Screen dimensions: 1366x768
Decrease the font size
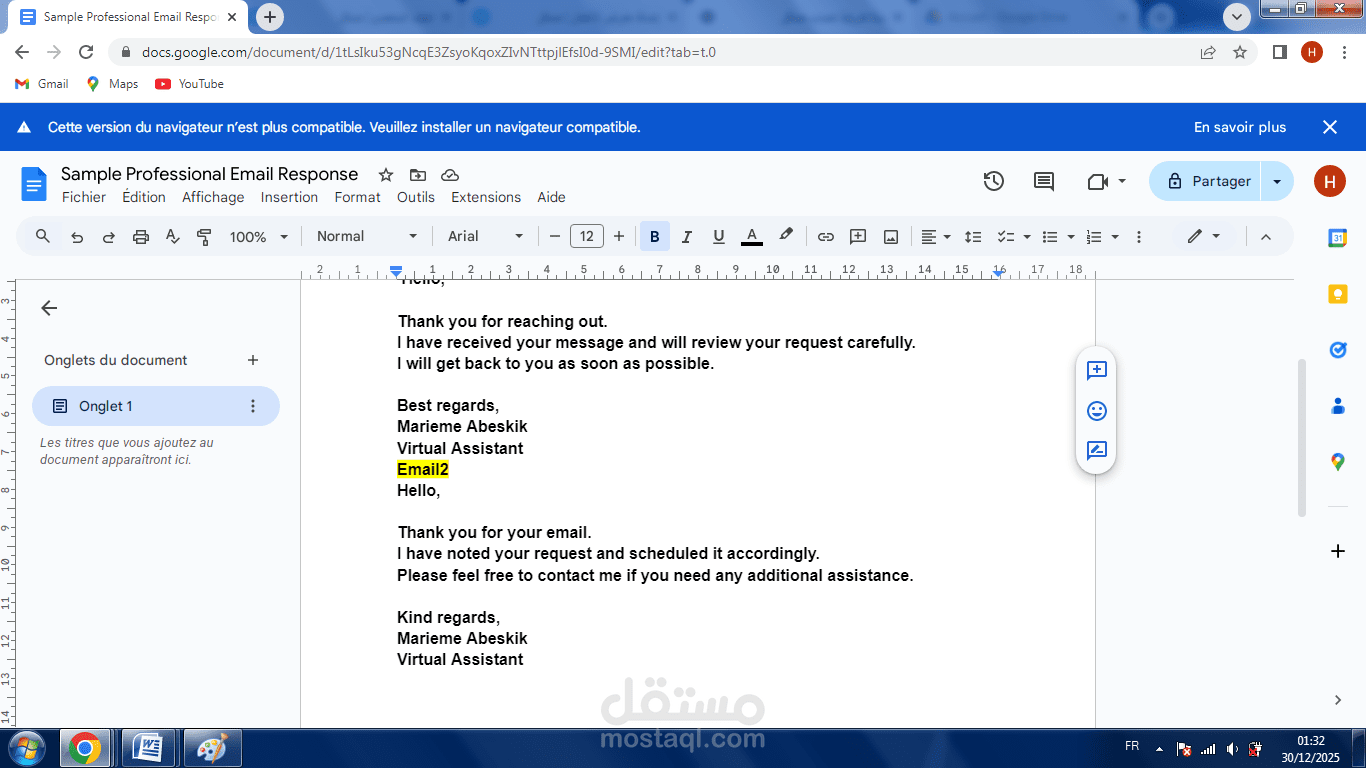(x=555, y=237)
